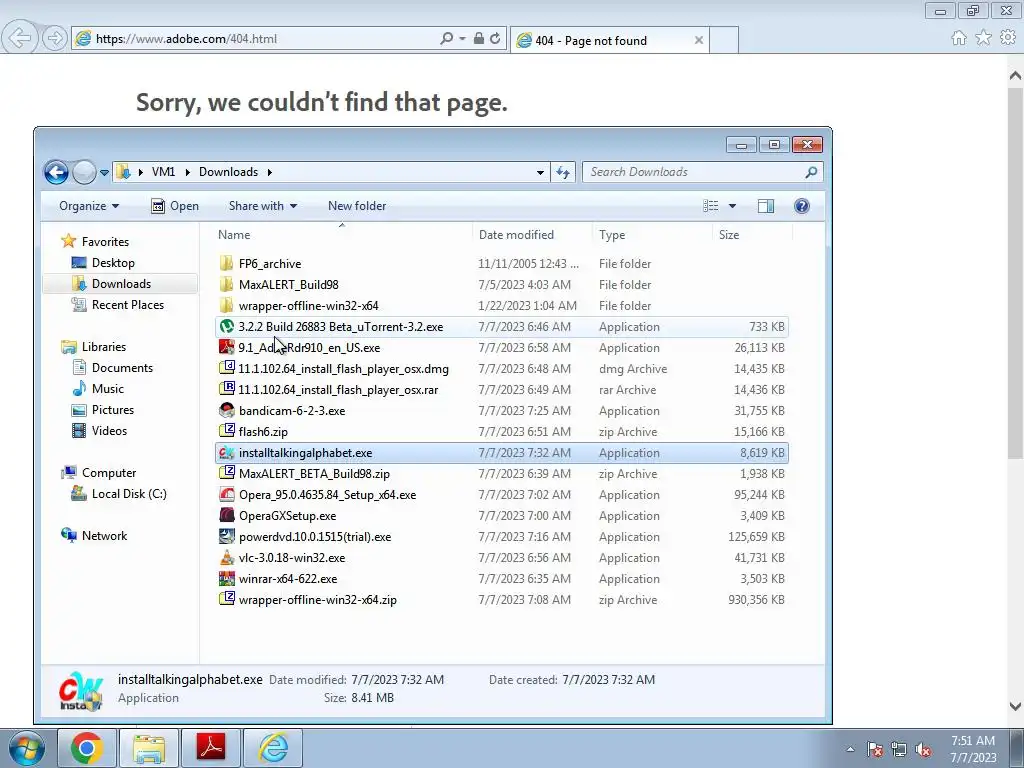Open Explorer help with the question mark
1024x768 pixels.
(x=801, y=206)
